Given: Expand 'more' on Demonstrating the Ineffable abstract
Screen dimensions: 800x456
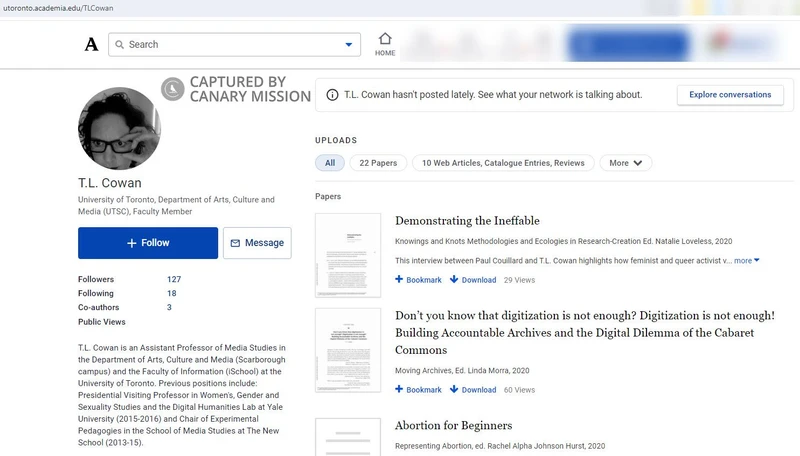Looking at the screenshot, I should pyautogui.click(x=746, y=261).
